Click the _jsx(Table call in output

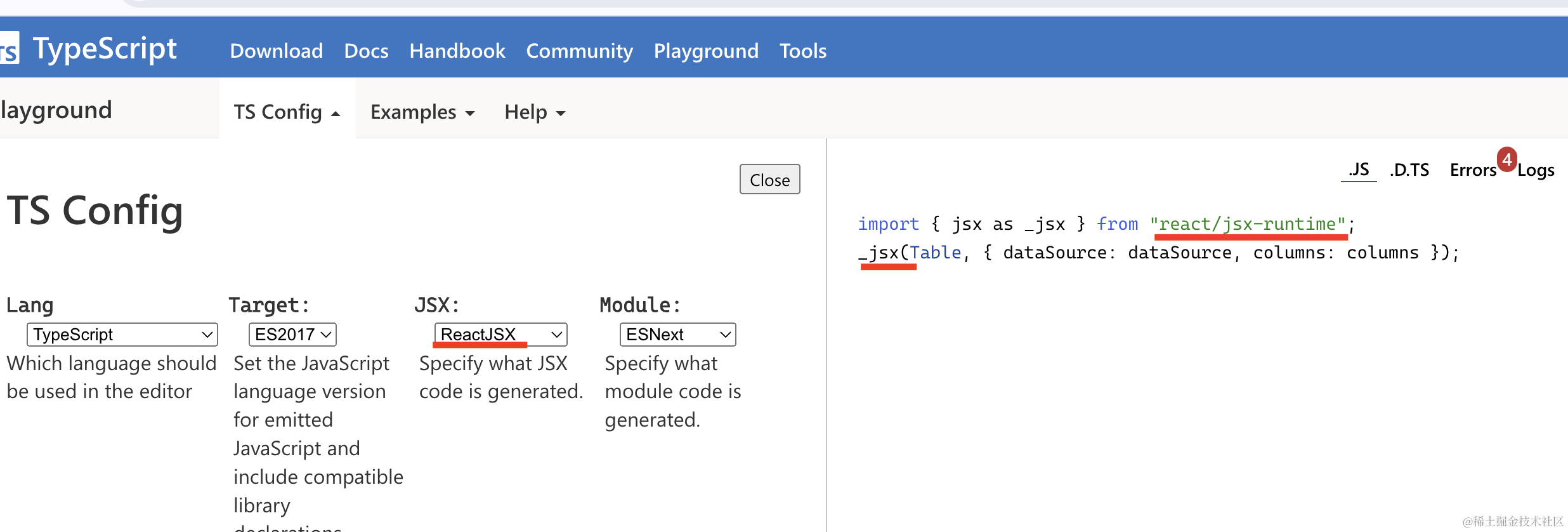pos(910,253)
